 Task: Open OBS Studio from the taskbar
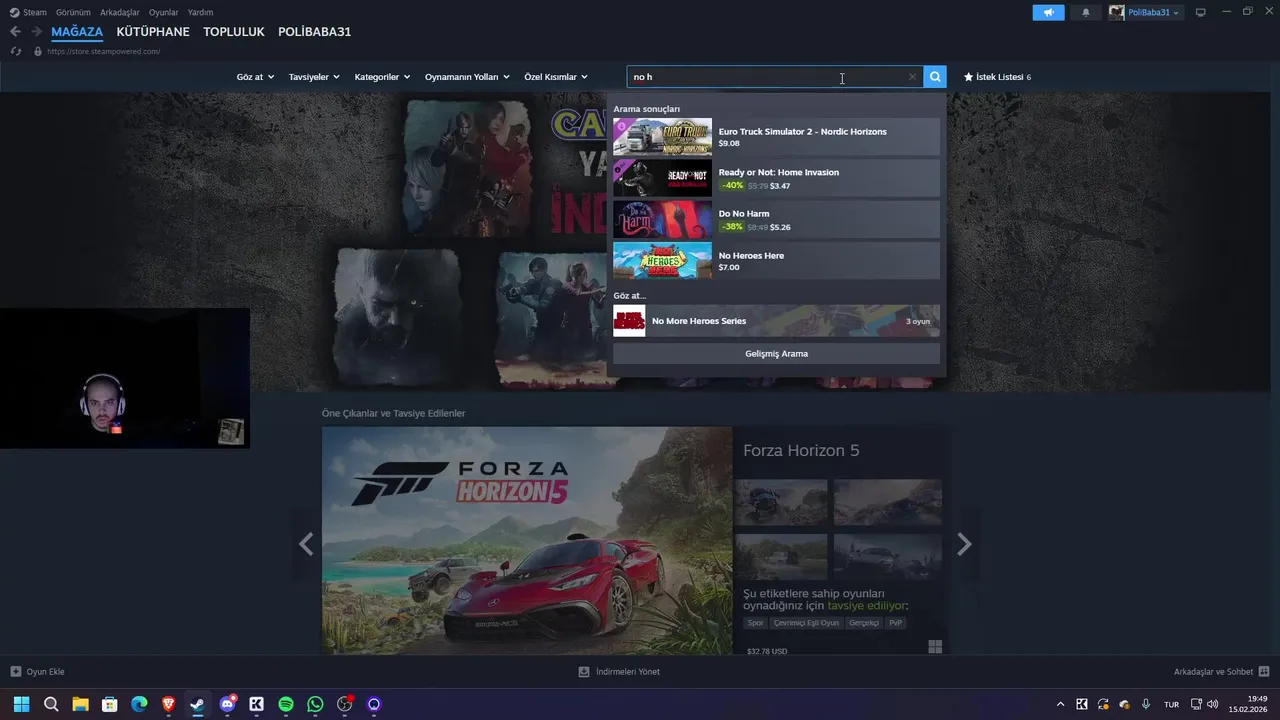click(345, 704)
